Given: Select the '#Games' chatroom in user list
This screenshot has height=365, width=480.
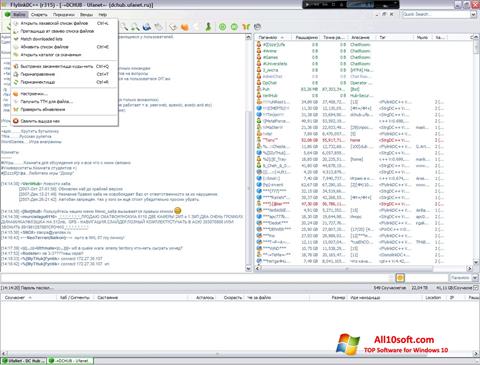Looking at the screenshot, I should click(270, 57).
